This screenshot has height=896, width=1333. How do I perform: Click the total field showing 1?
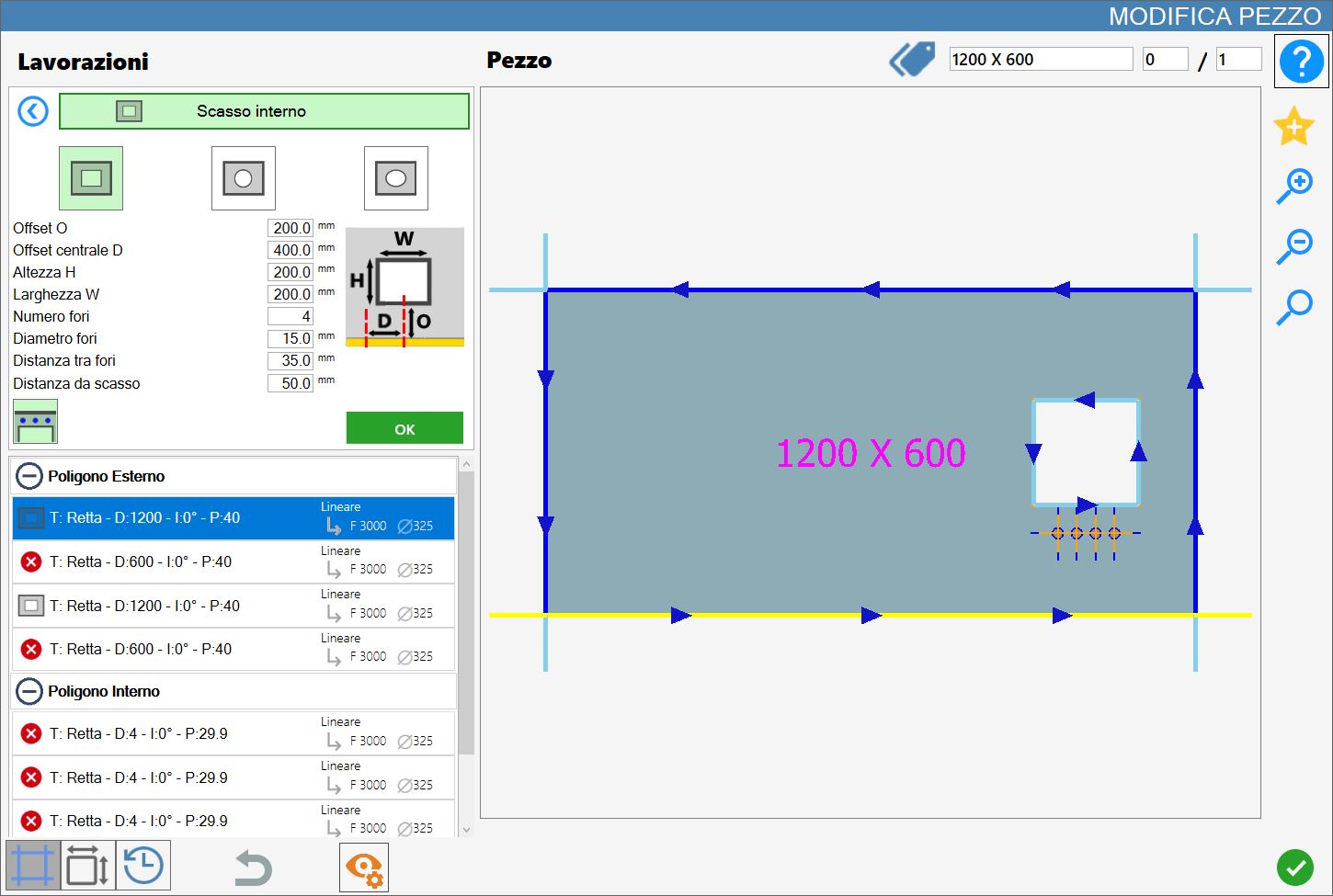[1238, 60]
